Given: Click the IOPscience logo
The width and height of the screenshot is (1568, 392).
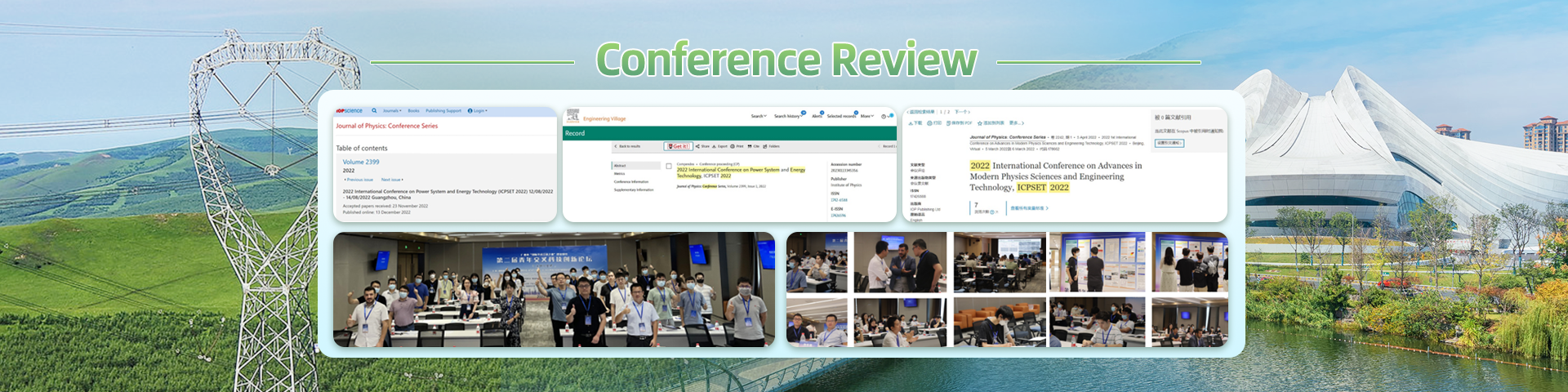Looking at the screenshot, I should 349,110.
